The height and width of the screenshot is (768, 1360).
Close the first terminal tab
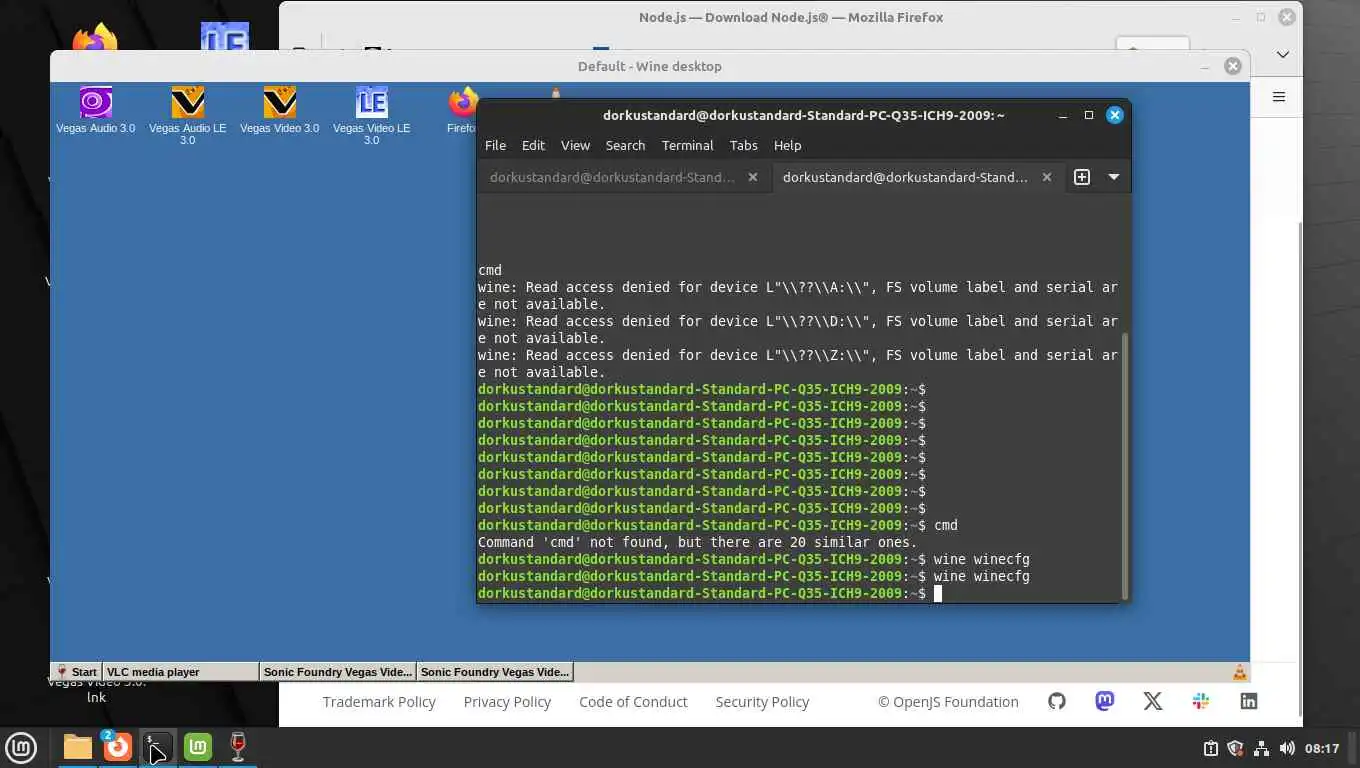click(753, 177)
